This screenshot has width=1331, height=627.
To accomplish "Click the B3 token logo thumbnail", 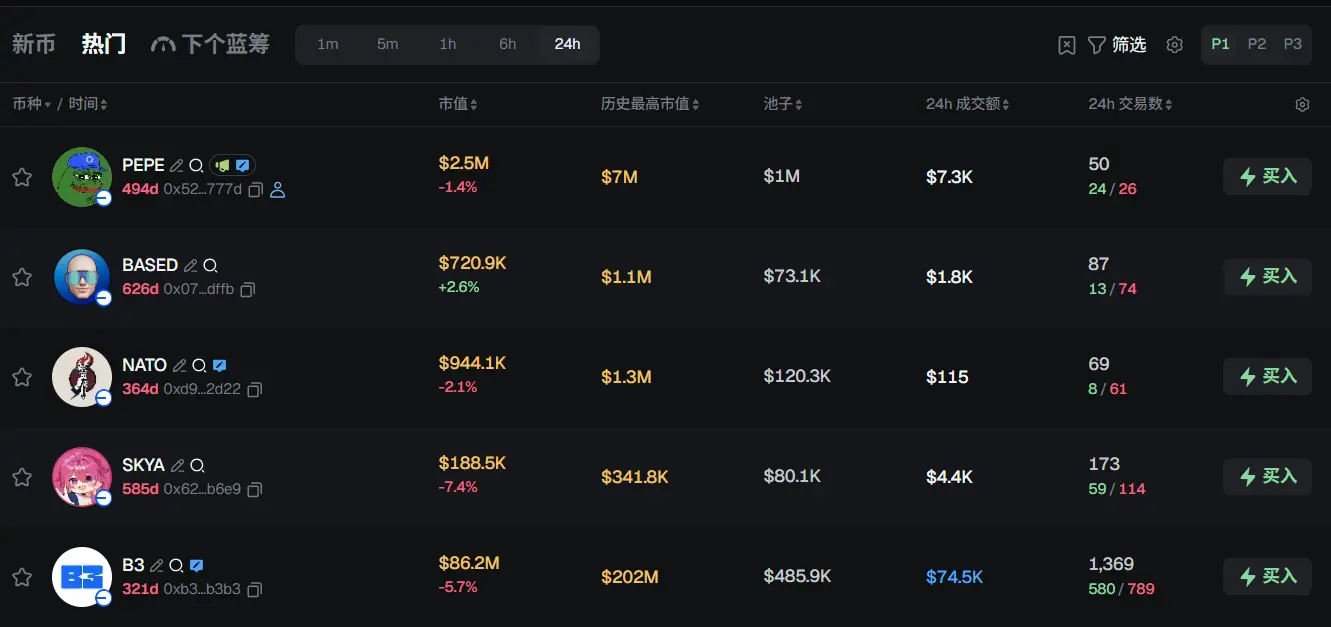I will 81,577.
